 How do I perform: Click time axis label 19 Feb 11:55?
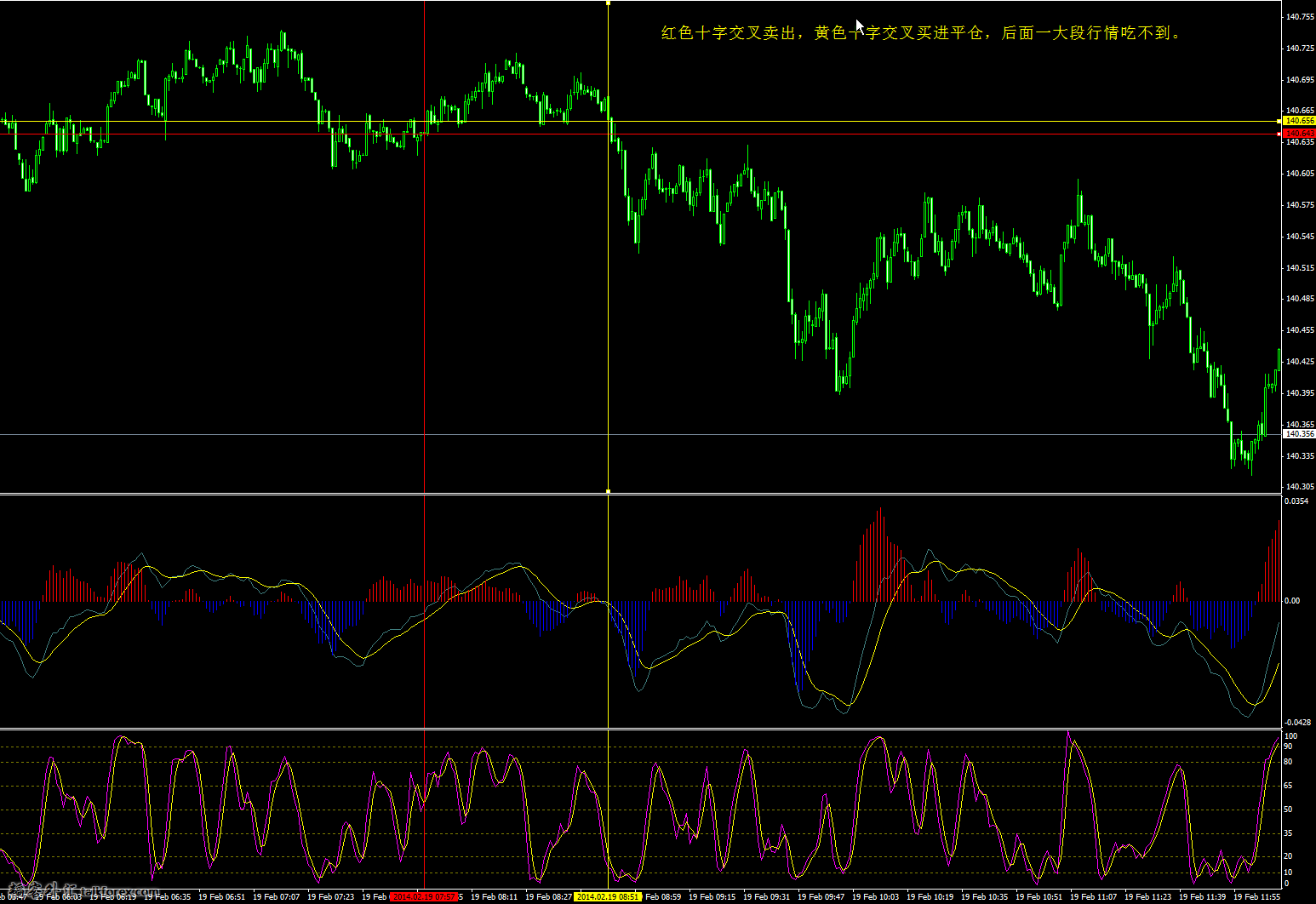coord(1256,896)
